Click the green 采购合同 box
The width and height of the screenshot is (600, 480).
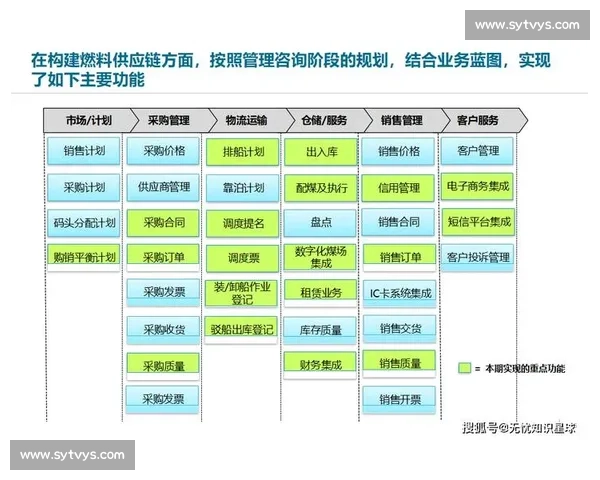point(163,222)
